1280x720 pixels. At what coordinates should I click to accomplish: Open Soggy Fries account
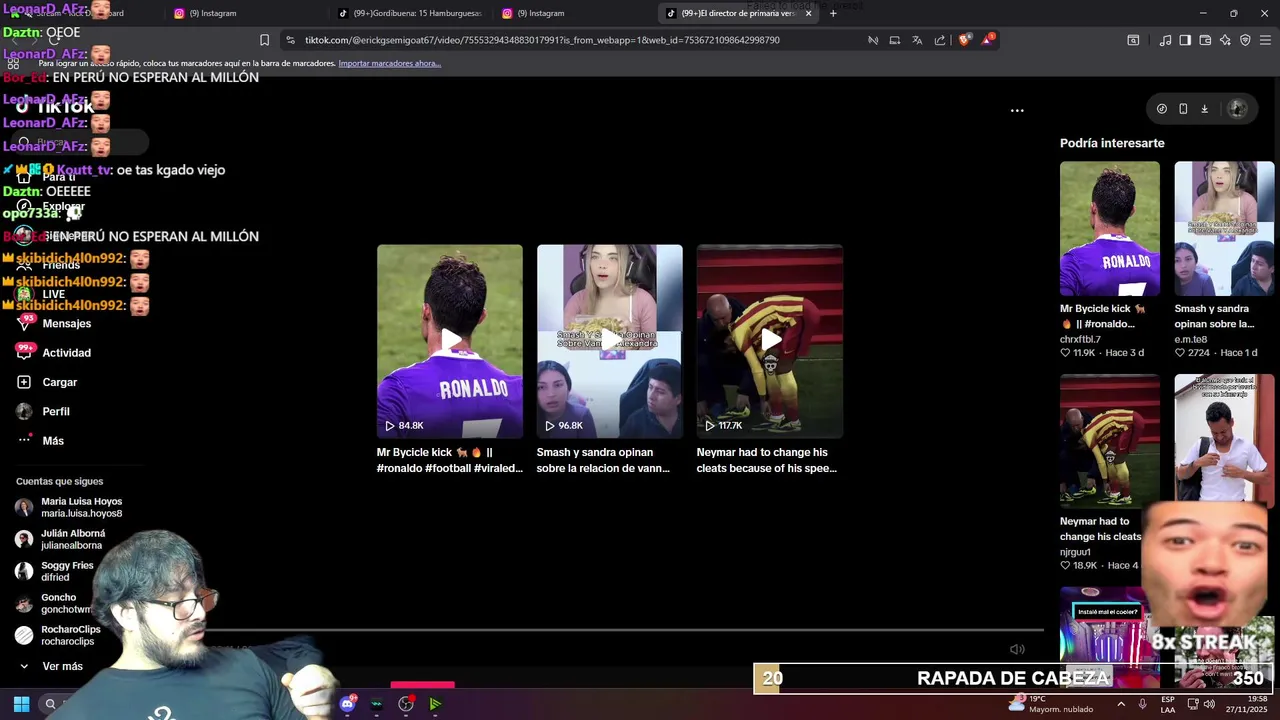click(67, 571)
